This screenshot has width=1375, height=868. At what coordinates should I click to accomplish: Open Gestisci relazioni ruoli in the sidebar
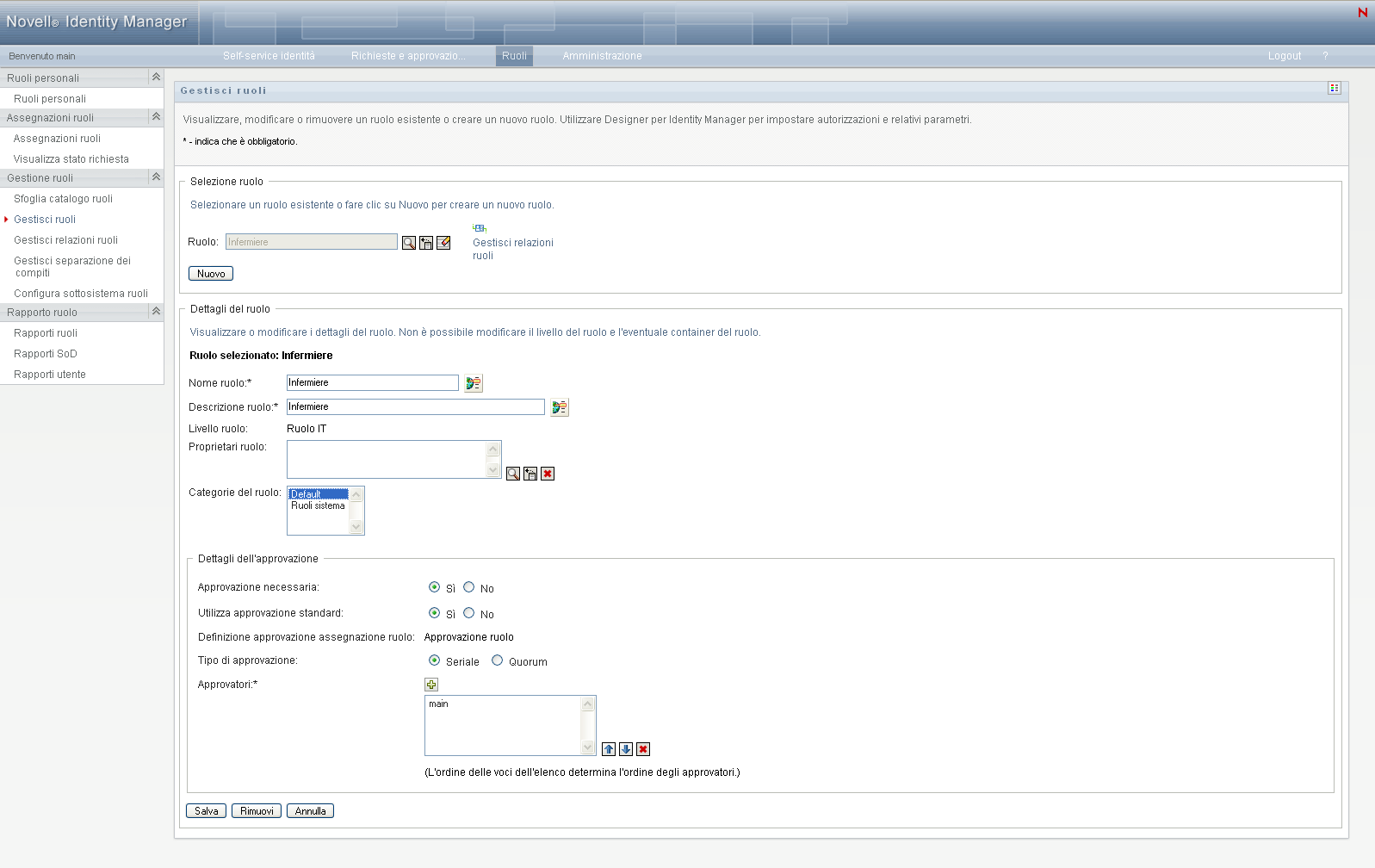click(65, 240)
